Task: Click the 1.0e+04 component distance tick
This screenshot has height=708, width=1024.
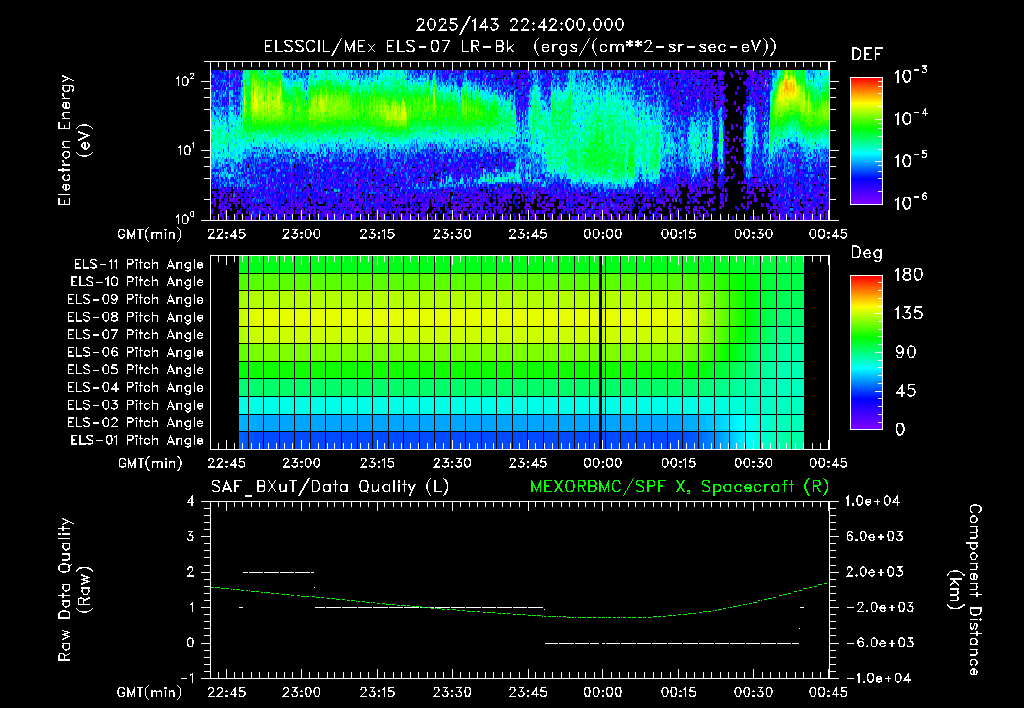Action: (x=872, y=501)
